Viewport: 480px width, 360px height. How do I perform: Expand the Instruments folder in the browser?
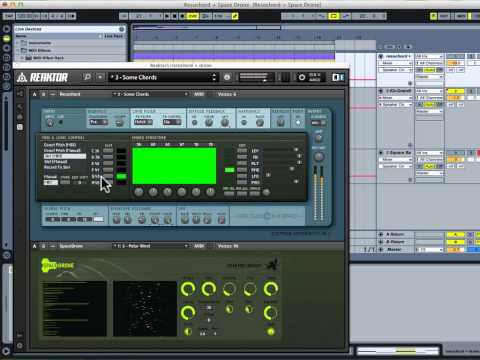click(x=17, y=43)
